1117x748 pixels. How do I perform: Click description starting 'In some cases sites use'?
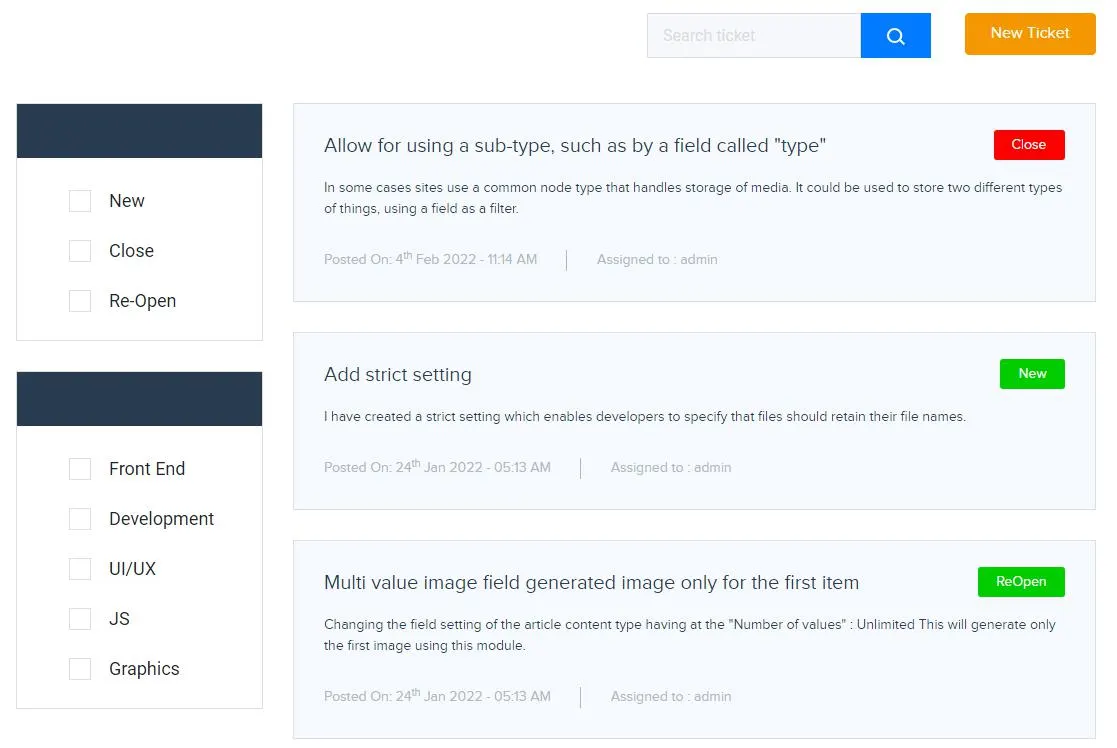coord(692,198)
